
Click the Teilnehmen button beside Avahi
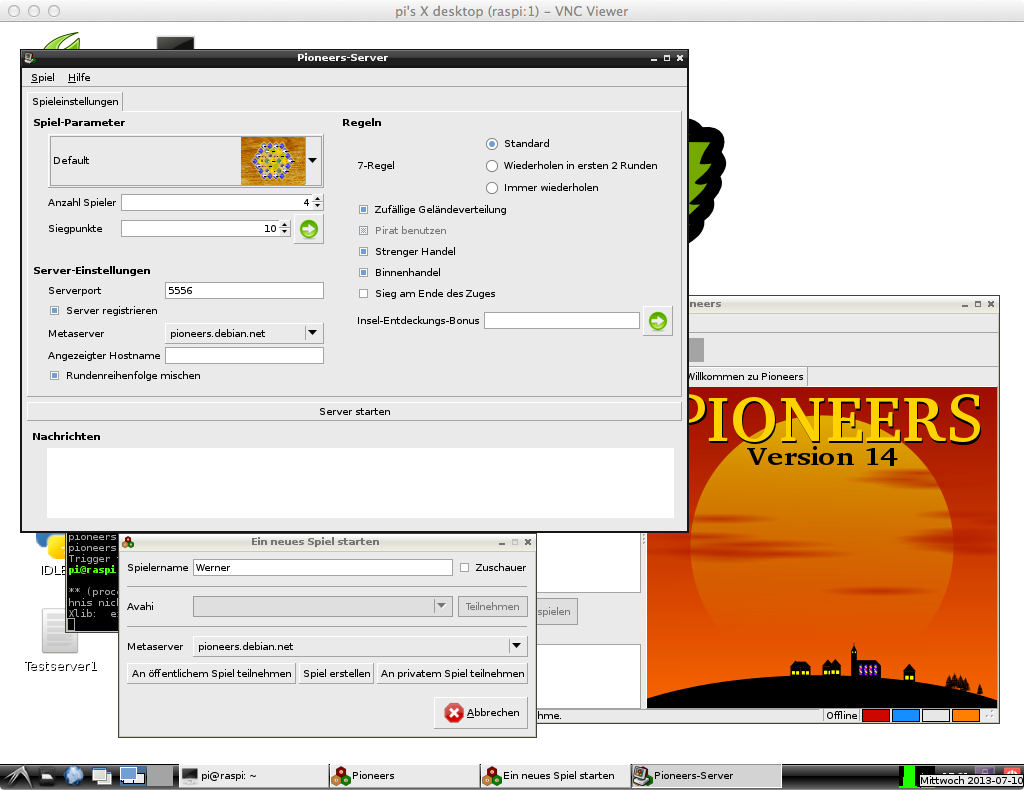click(492, 607)
